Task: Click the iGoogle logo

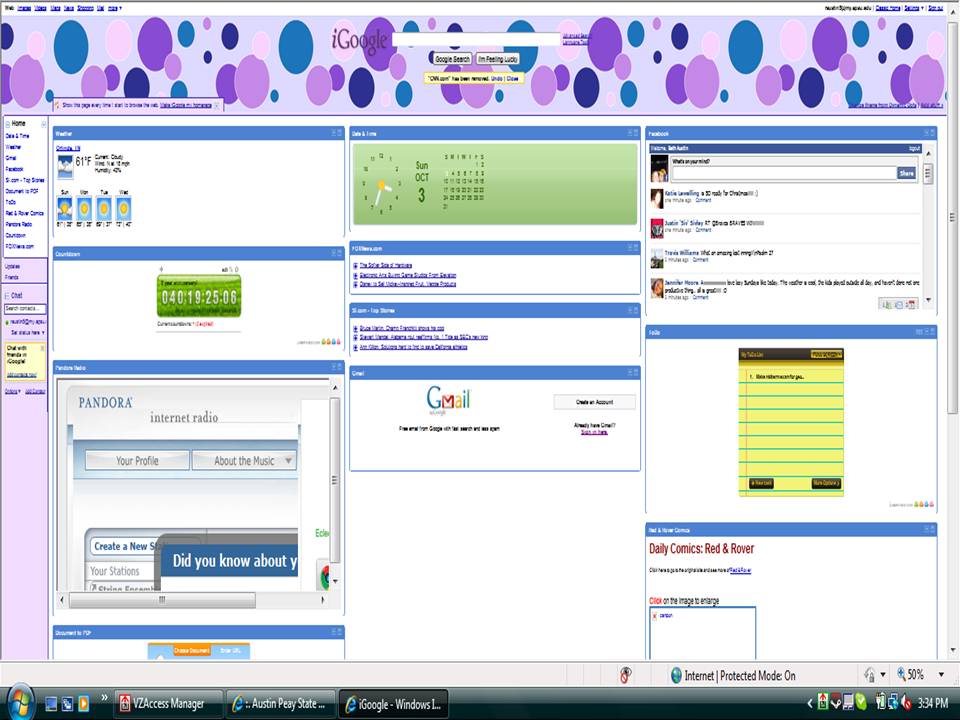Action: point(359,40)
